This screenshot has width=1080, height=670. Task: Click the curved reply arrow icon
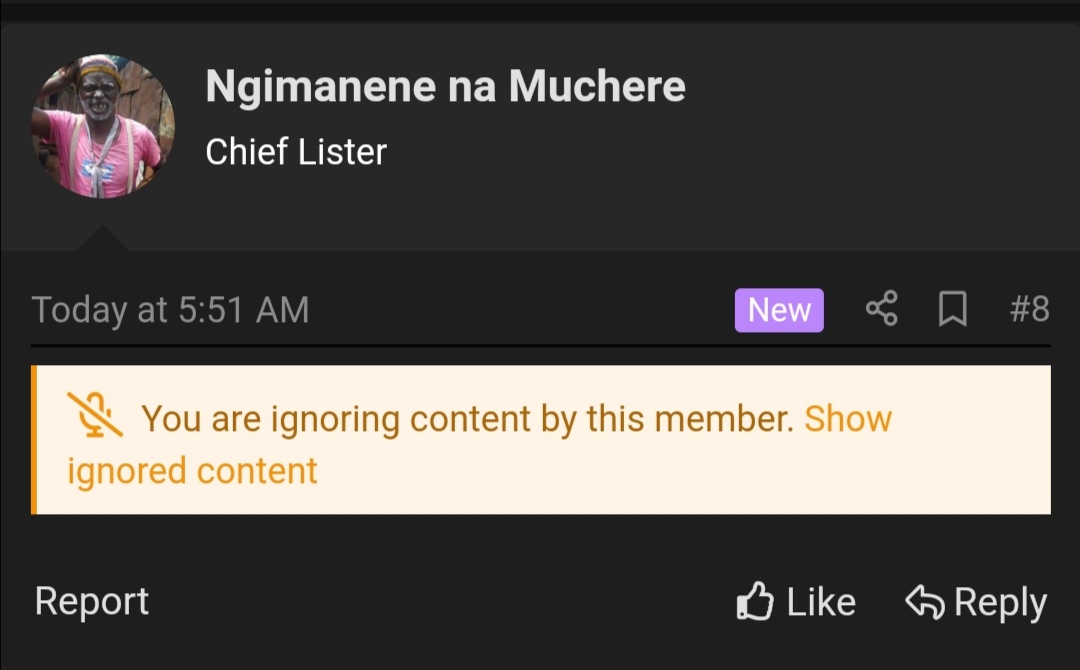click(924, 602)
